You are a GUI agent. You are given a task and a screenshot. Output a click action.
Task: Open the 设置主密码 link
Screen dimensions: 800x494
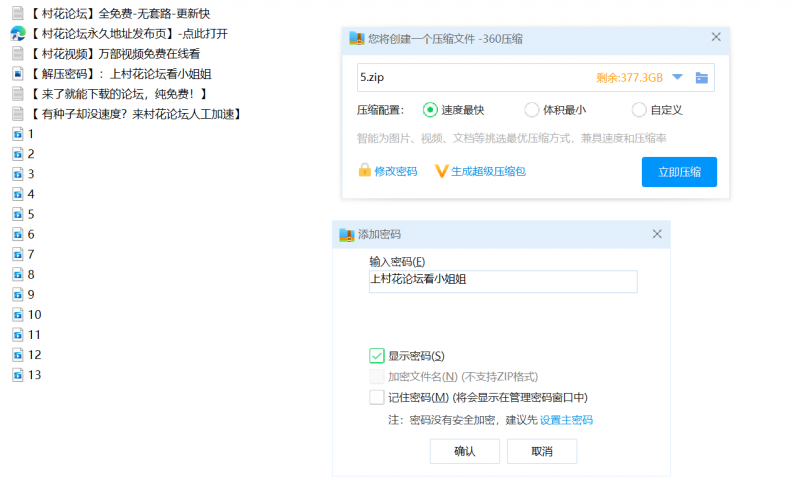pyautogui.click(x=566, y=420)
